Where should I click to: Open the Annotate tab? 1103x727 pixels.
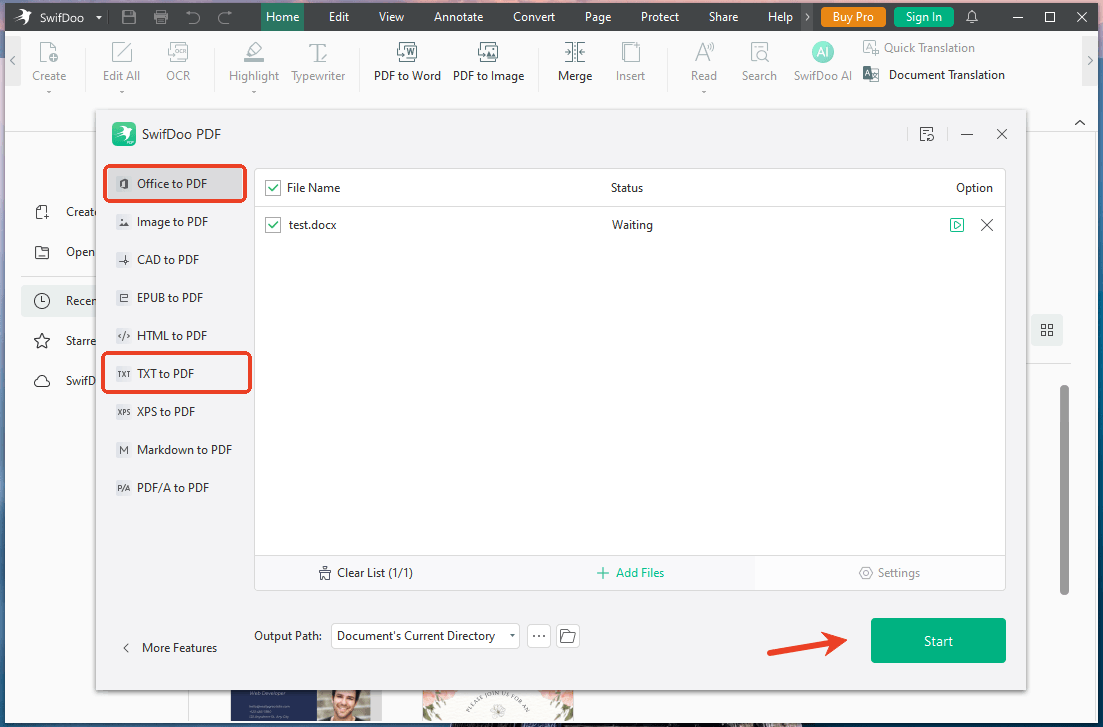[458, 16]
